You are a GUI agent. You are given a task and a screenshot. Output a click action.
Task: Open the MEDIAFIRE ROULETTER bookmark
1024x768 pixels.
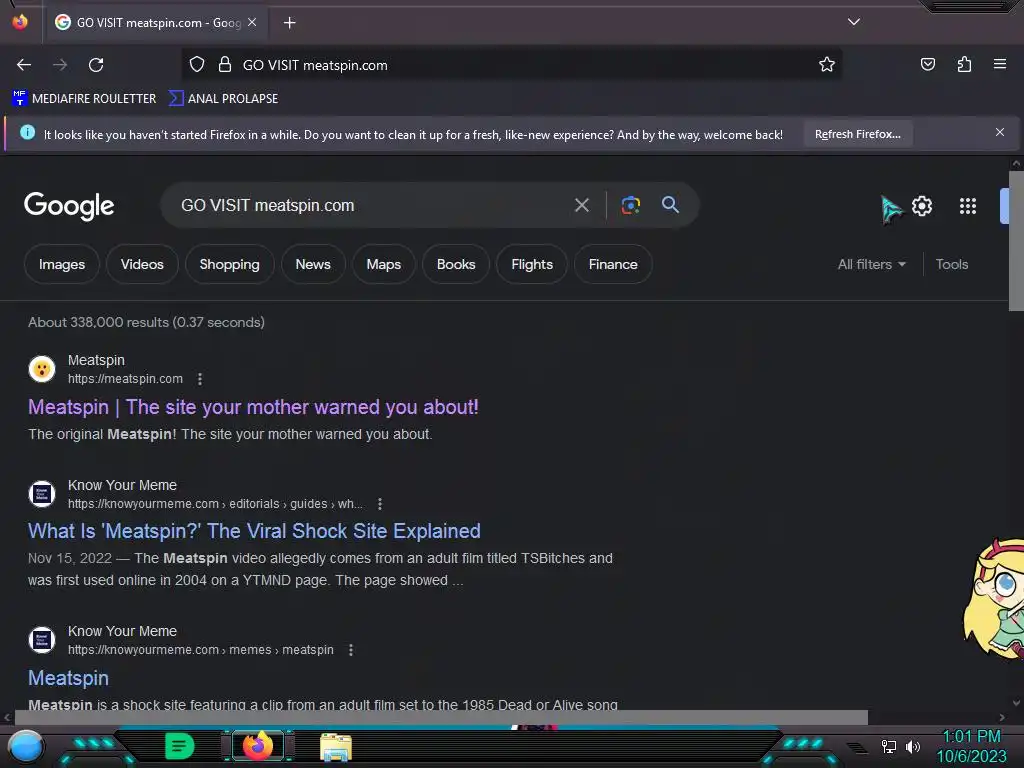tap(84, 99)
